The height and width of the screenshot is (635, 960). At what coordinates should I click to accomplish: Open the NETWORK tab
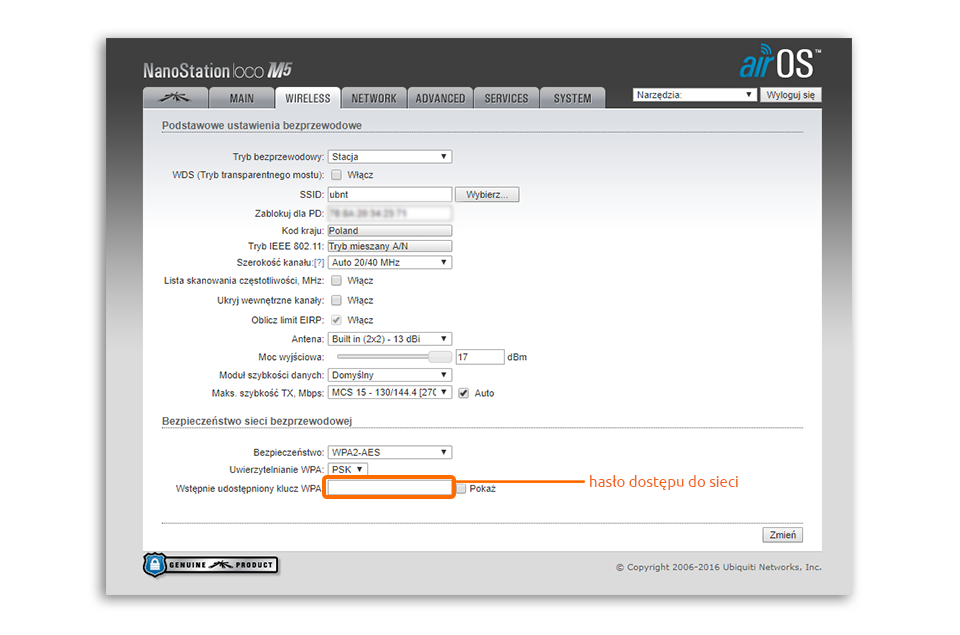tap(373, 98)
